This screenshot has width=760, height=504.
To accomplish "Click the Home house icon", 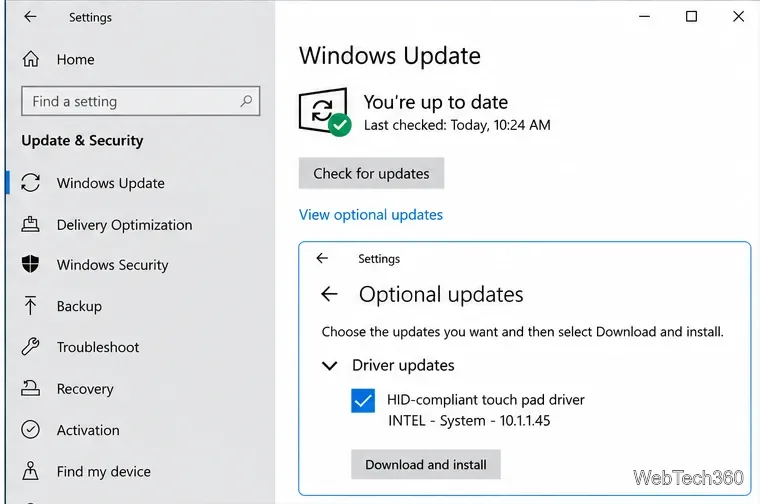I will (x=31, y=59).
